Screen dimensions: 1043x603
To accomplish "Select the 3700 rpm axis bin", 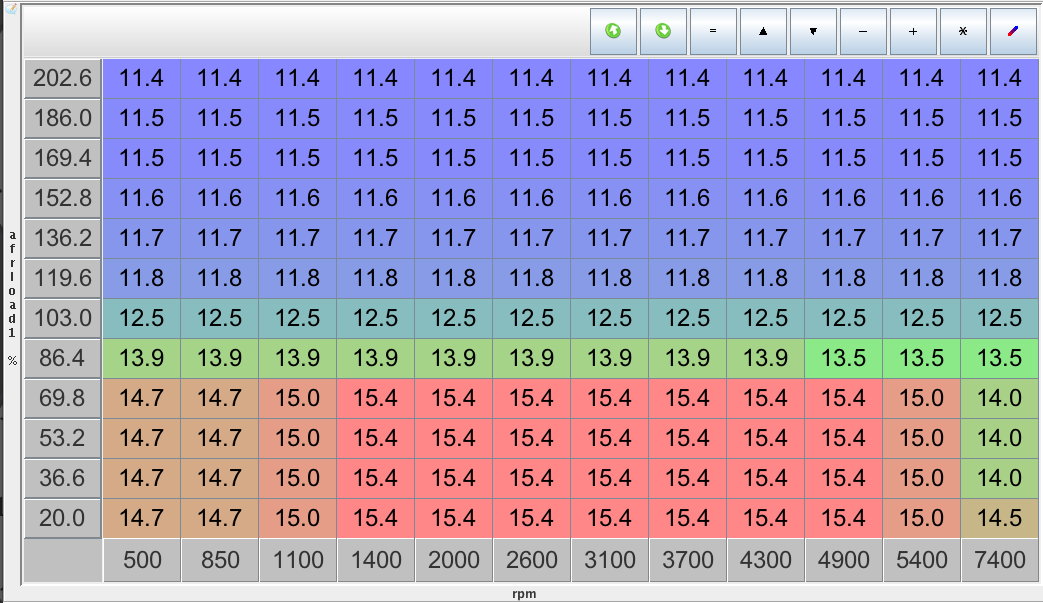I will pyautogui.click(x=688, y=560).
